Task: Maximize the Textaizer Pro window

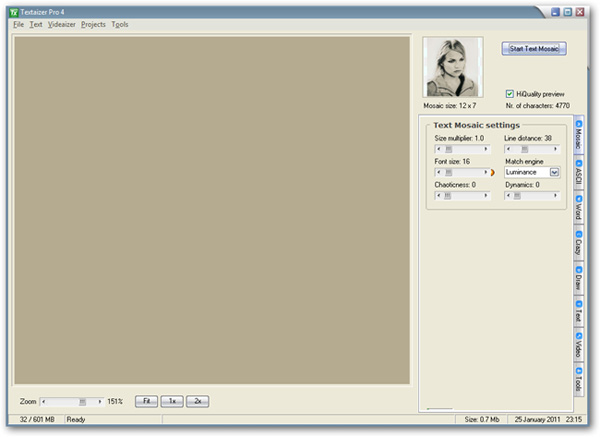Action: [567, 12]
